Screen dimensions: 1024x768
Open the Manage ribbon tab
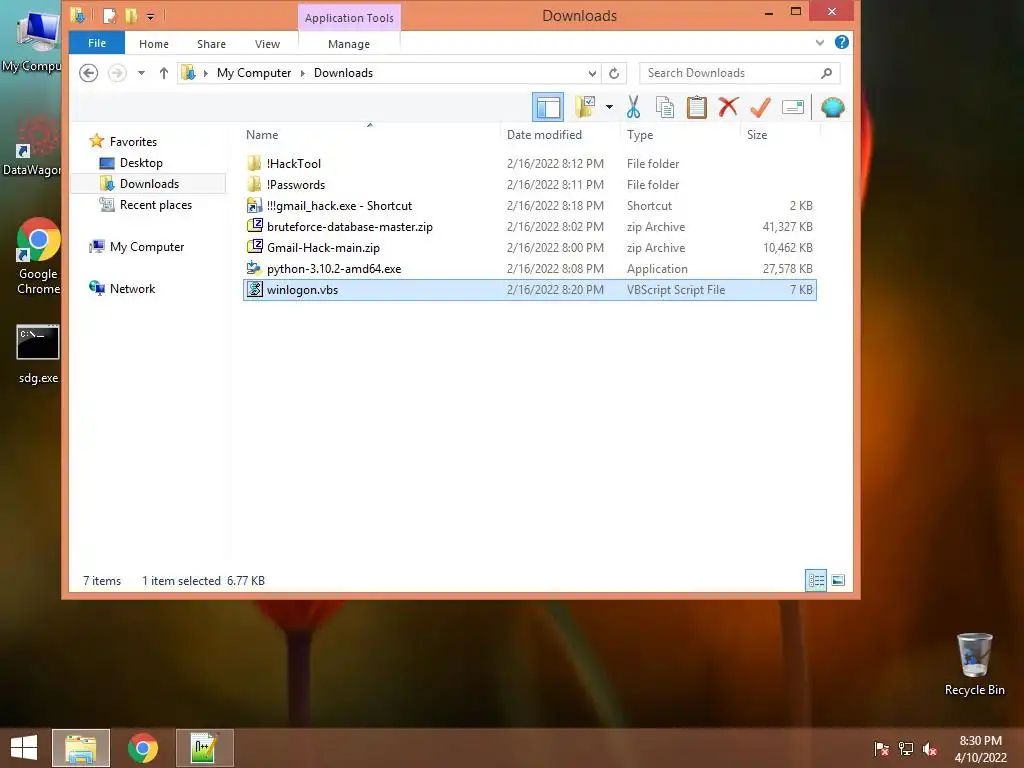[x=349, y=44]
